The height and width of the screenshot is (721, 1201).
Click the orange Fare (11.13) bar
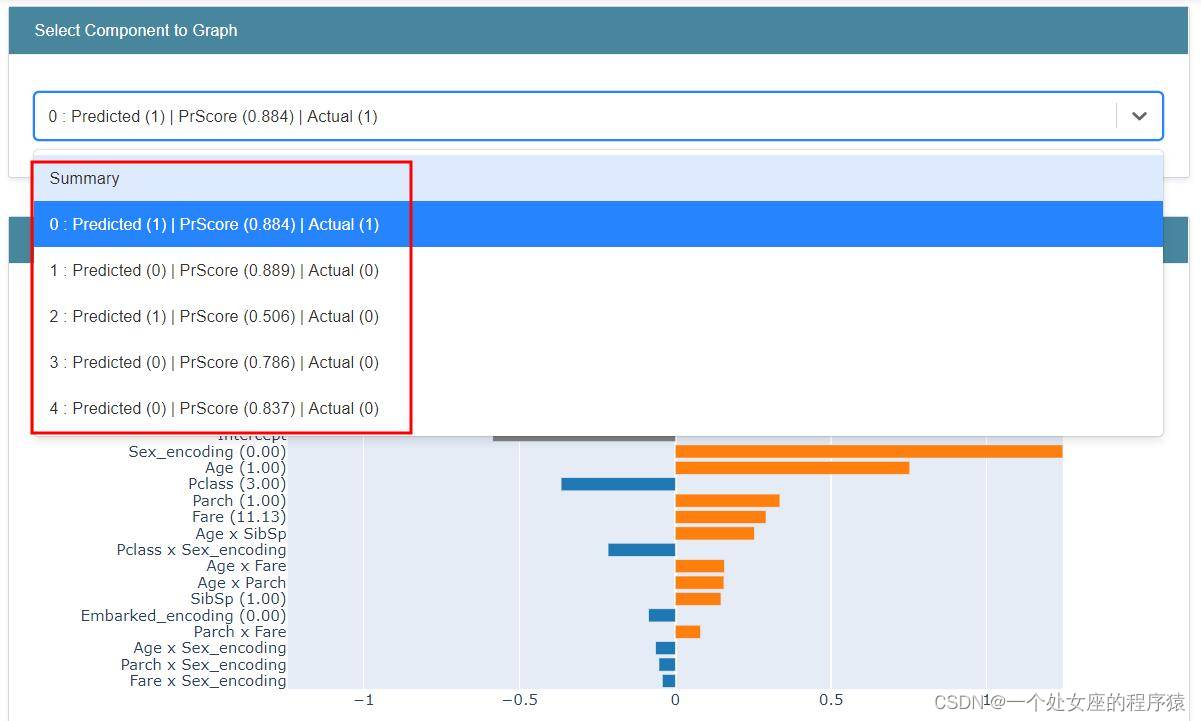(720, 517)
